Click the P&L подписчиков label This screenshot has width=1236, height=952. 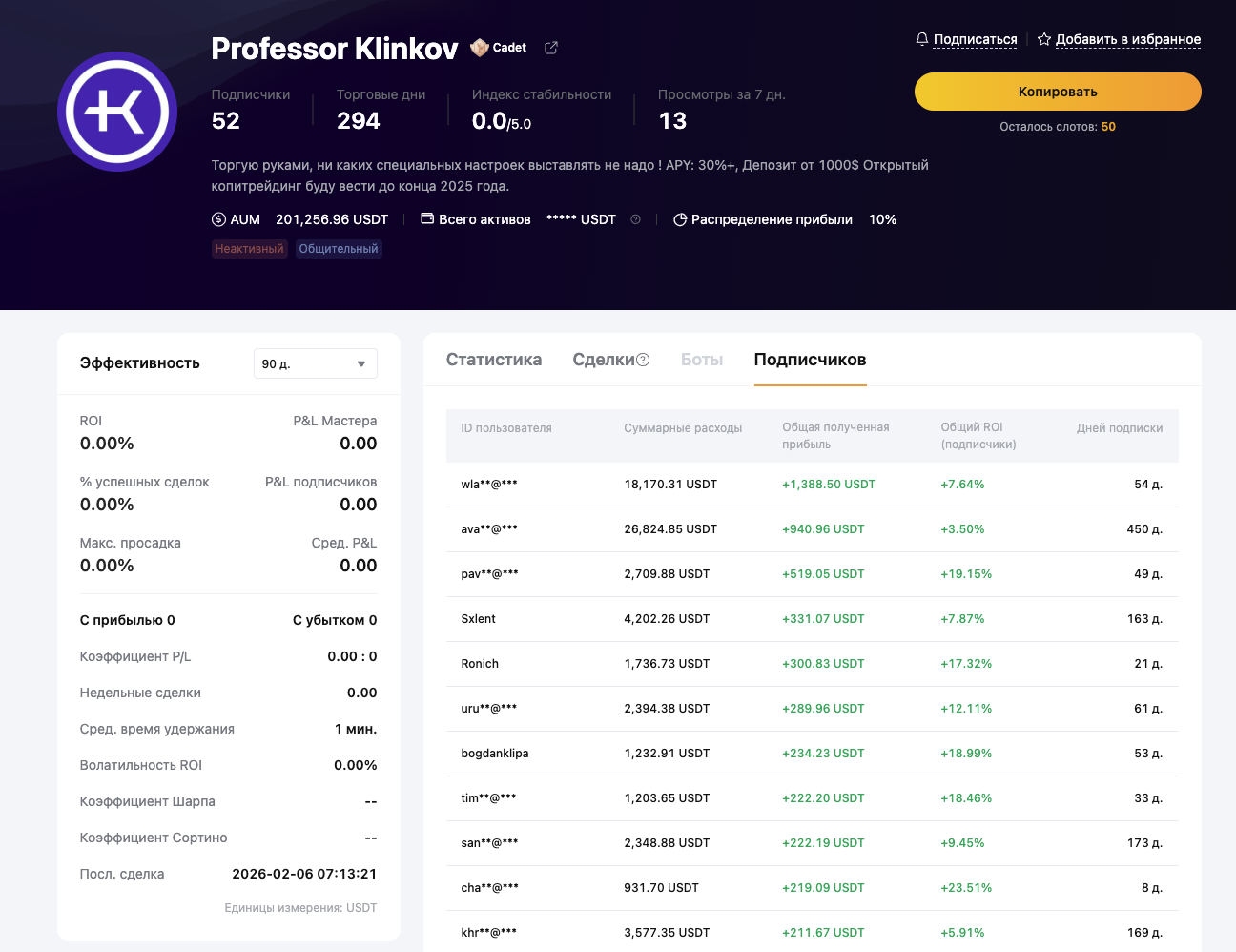tap(321, 482)
